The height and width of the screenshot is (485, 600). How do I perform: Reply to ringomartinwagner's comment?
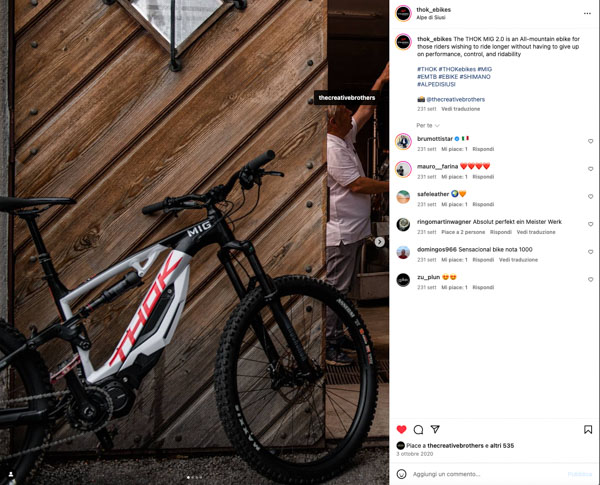tap(501, 232)
